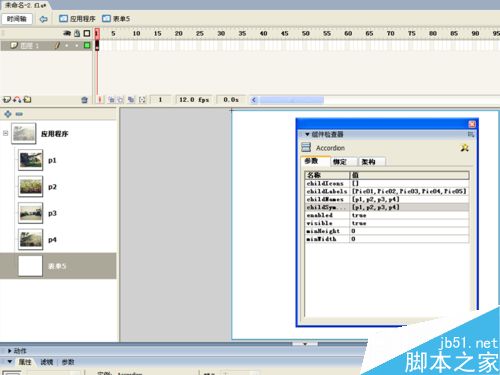Toggle lock dot of layer 1
This screenshot has height=375, width=500.
tap(77, 45)
